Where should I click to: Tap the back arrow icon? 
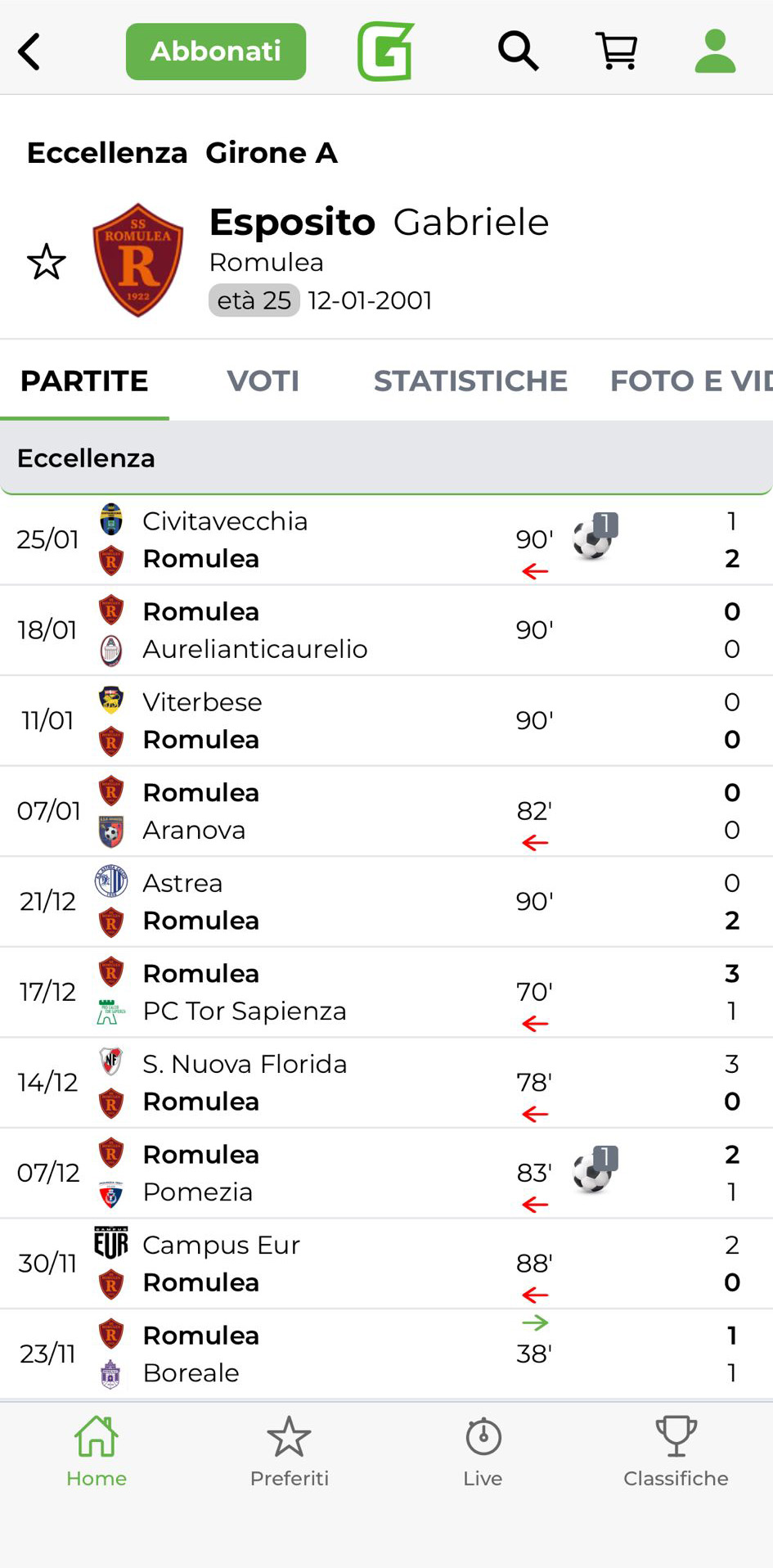pos(30,52)
